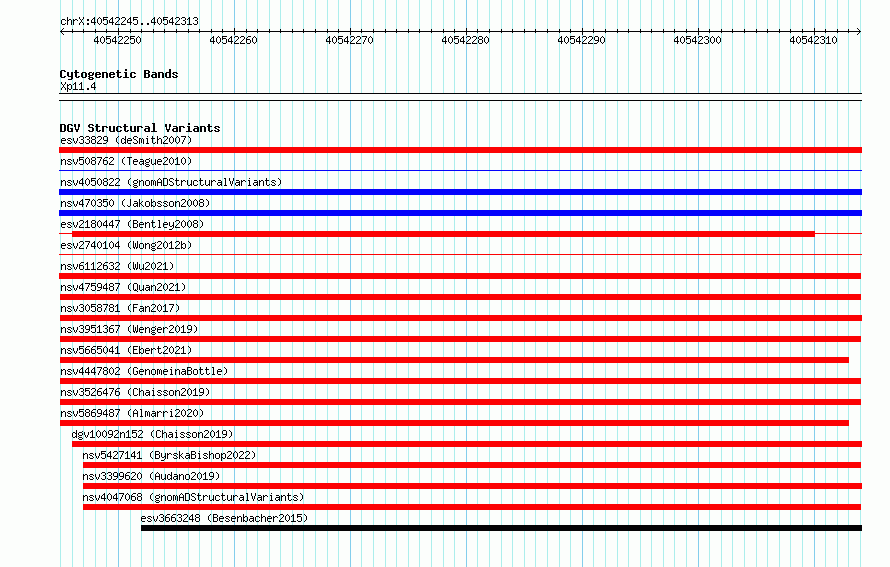Open the nsv5869487 (Almarri2020) label

click(132, 413)
